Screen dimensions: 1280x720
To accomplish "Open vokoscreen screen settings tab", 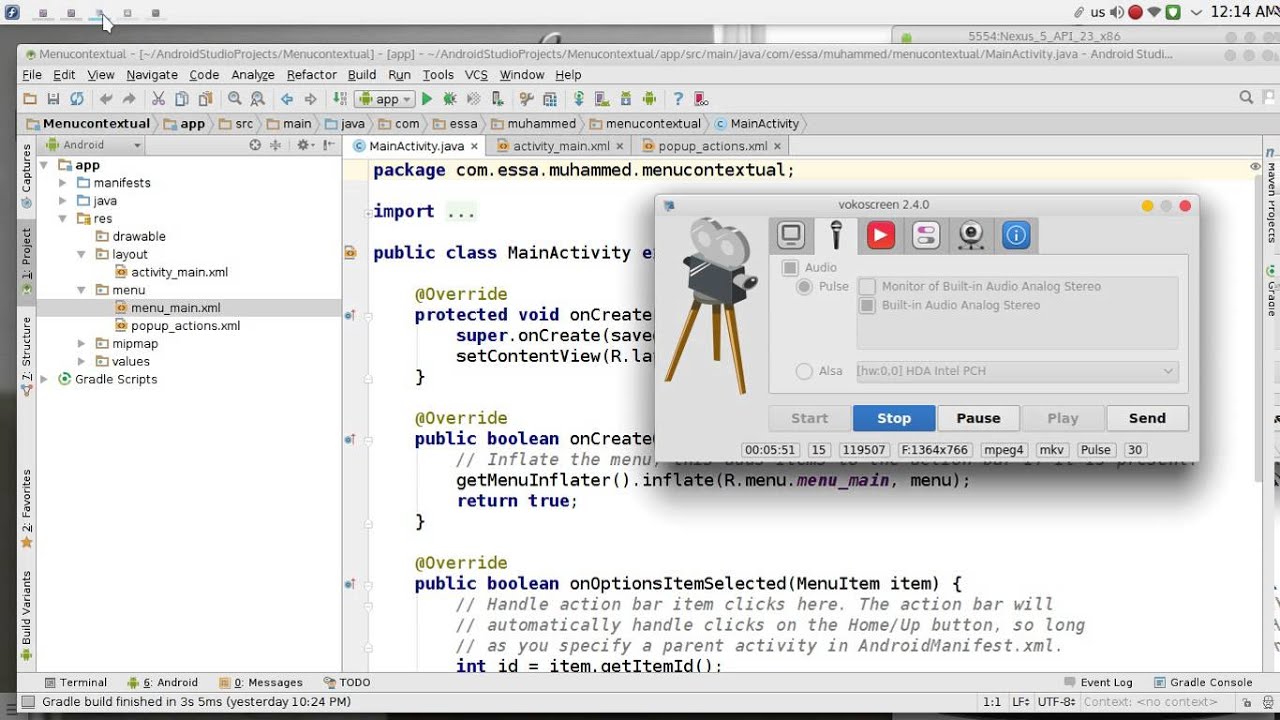I will point(791,235).
